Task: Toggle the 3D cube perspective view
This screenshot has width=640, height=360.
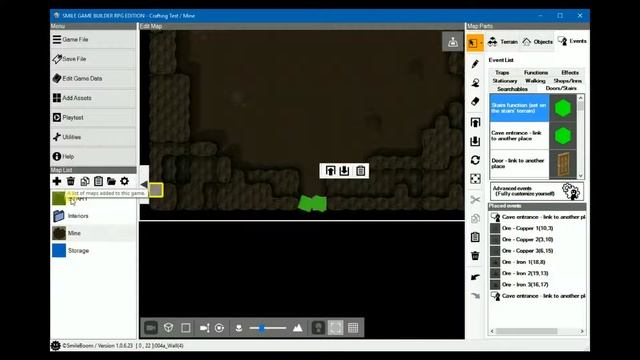Action: point(168,328)
